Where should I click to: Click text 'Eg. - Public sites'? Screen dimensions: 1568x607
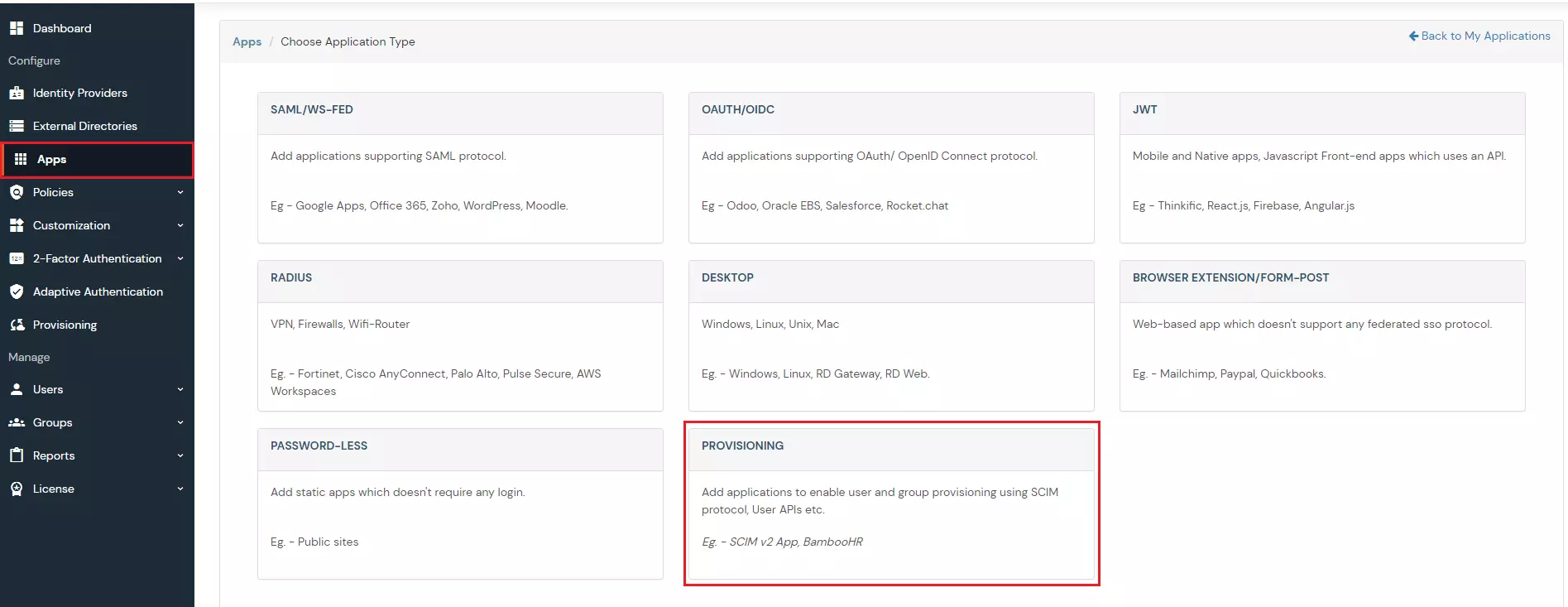click(x=314, y=542)
